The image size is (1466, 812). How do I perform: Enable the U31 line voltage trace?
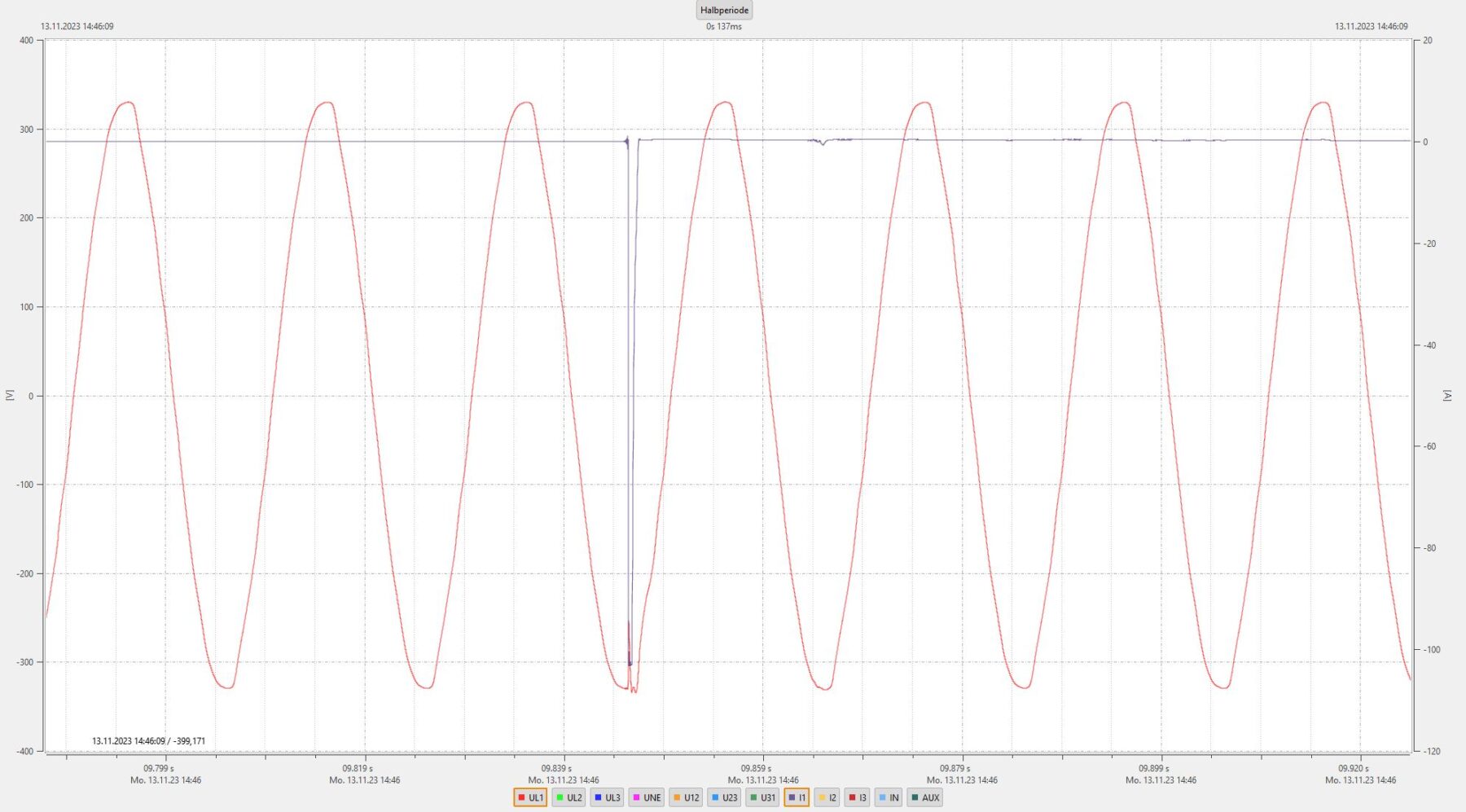pos(762,797)
